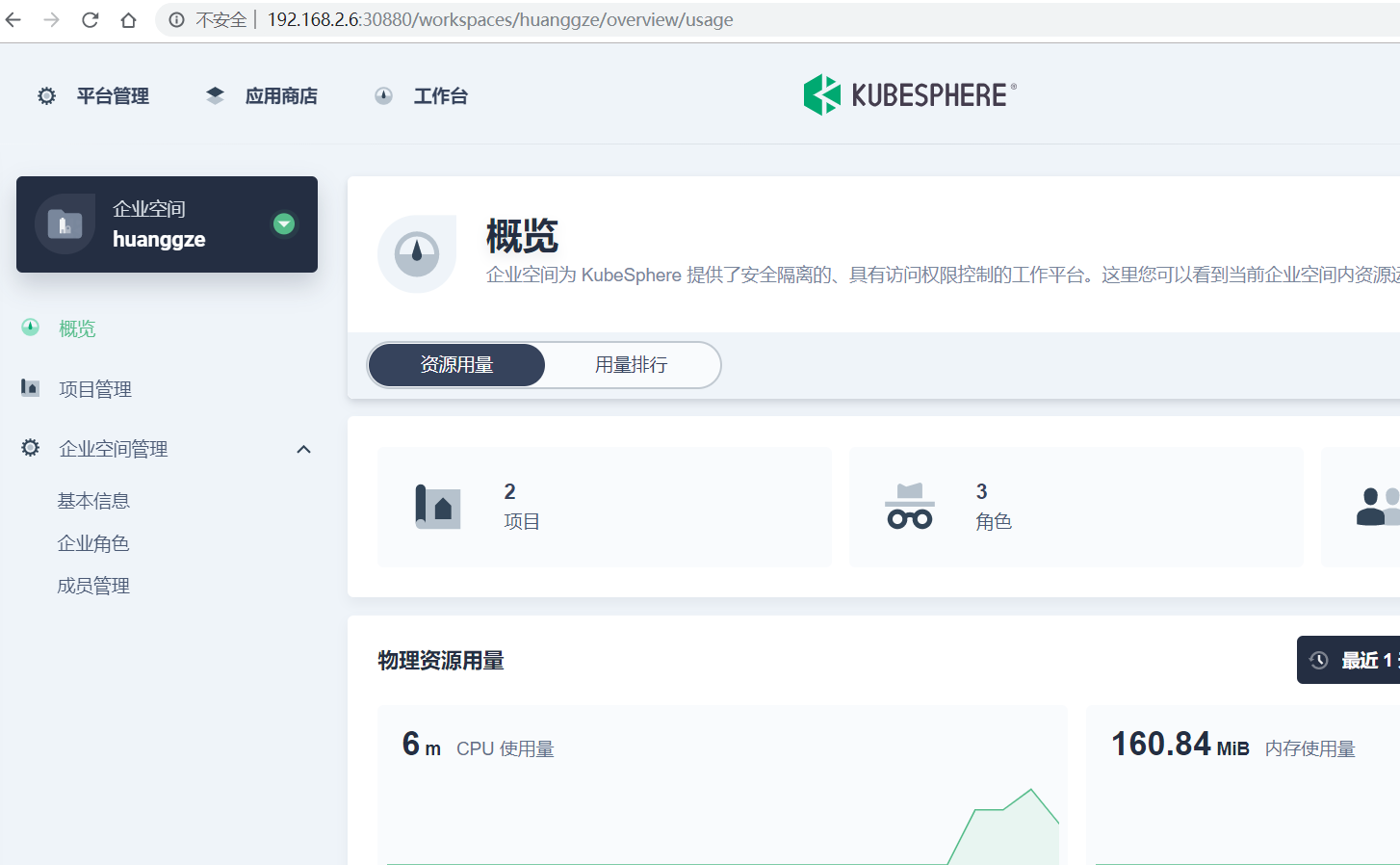Open the 最近 time range selector
1400x865 pixels.
click(1348, 660)
